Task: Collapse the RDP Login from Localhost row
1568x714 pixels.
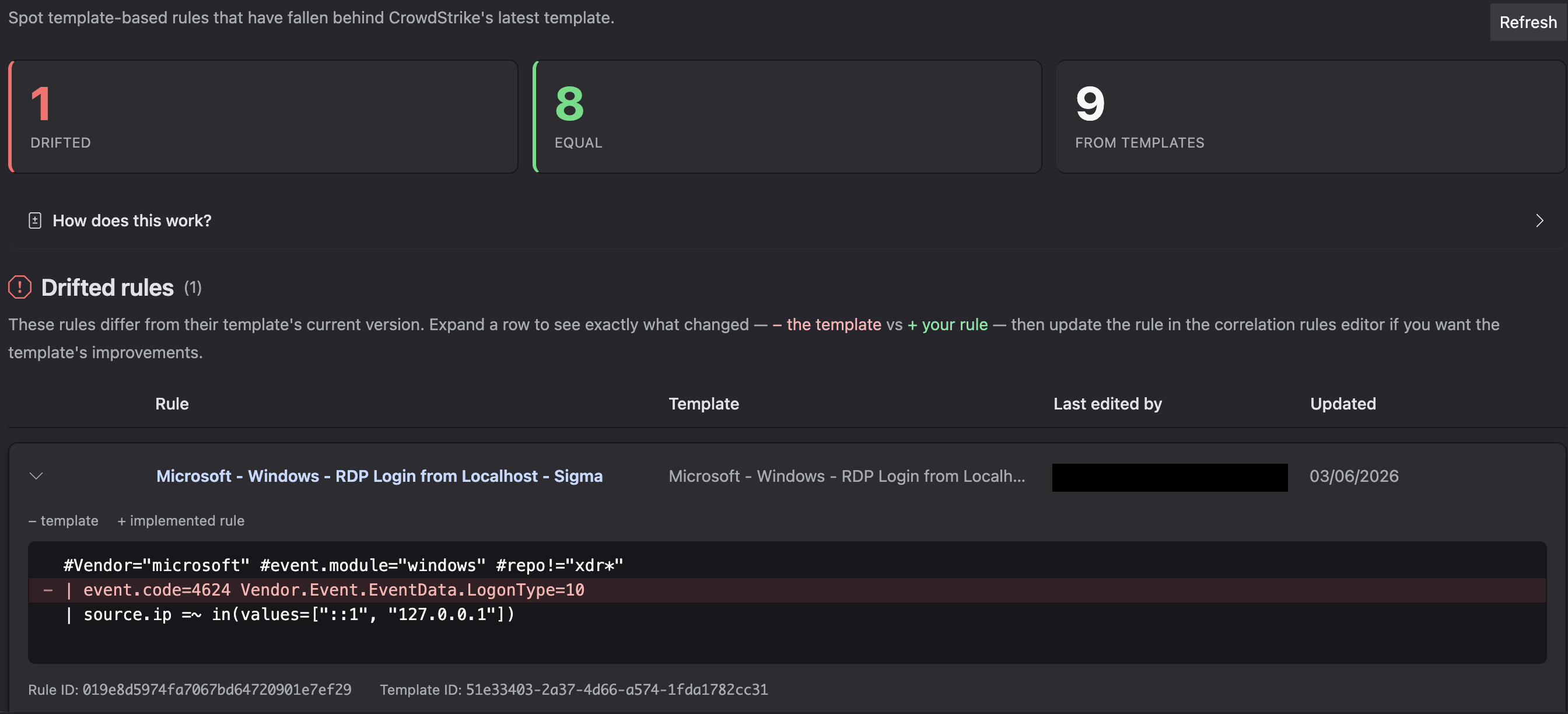Action: [x=37, y=476]
